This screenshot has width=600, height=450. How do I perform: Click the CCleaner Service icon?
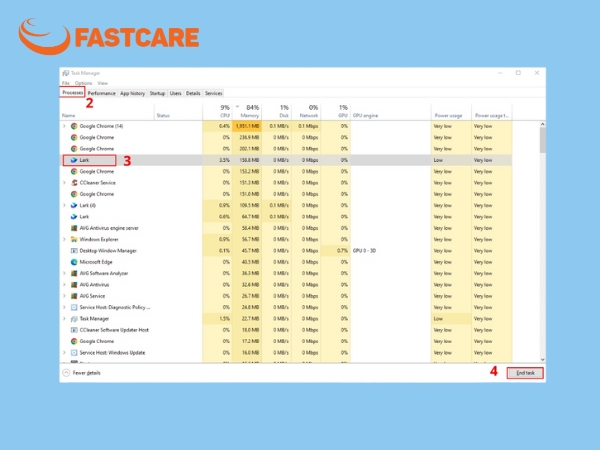pos(74,183)
